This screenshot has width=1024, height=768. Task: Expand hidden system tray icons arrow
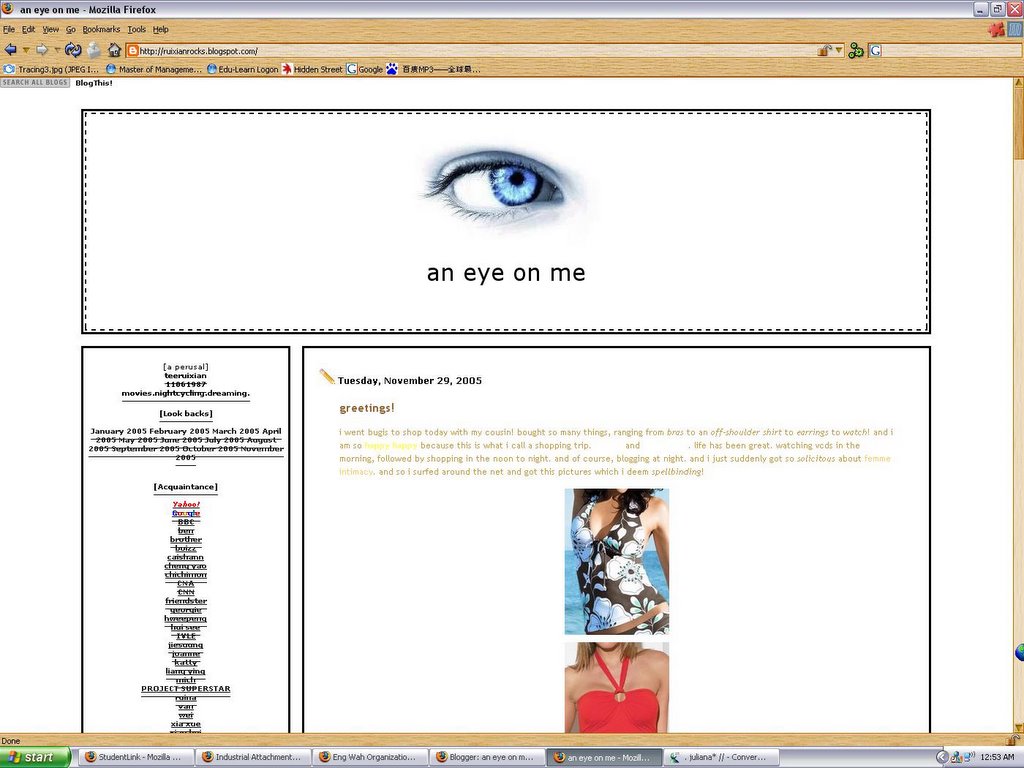(941, 757)
